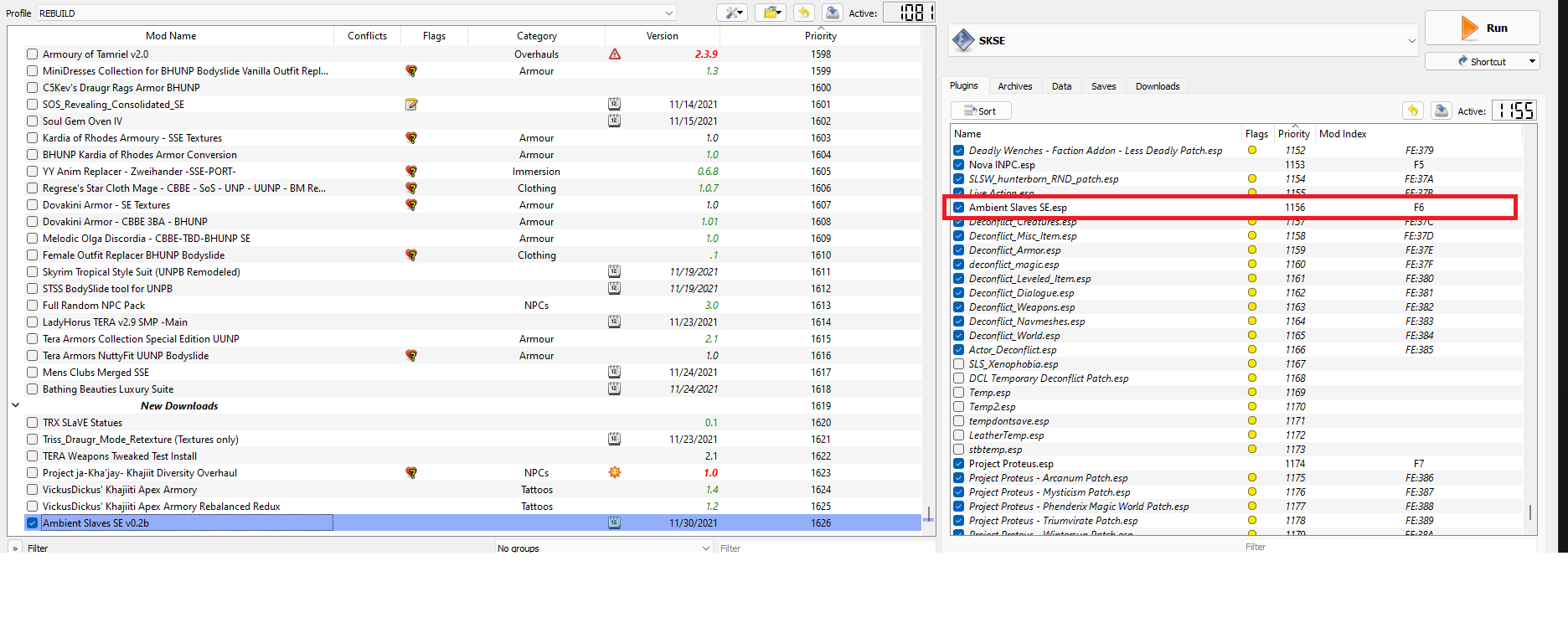Sort by Category column header

(536, 36)
